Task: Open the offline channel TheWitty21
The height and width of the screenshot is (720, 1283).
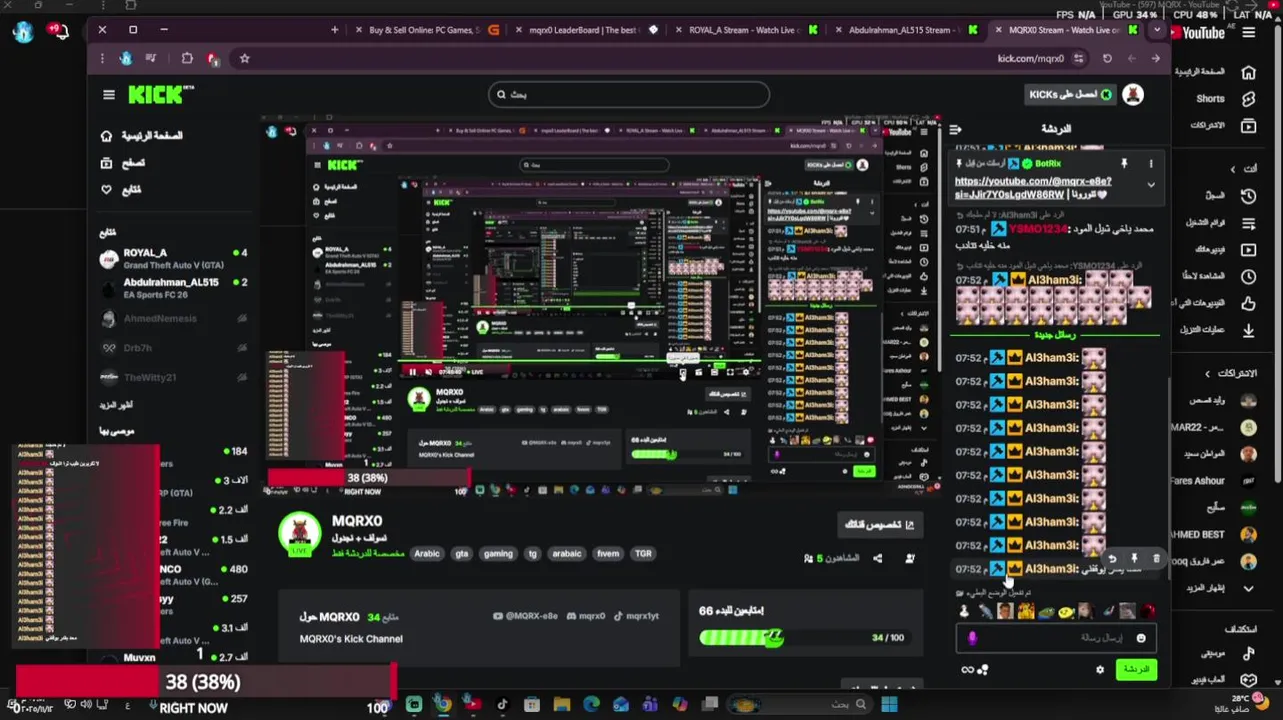Action: [x=173, y=377]
